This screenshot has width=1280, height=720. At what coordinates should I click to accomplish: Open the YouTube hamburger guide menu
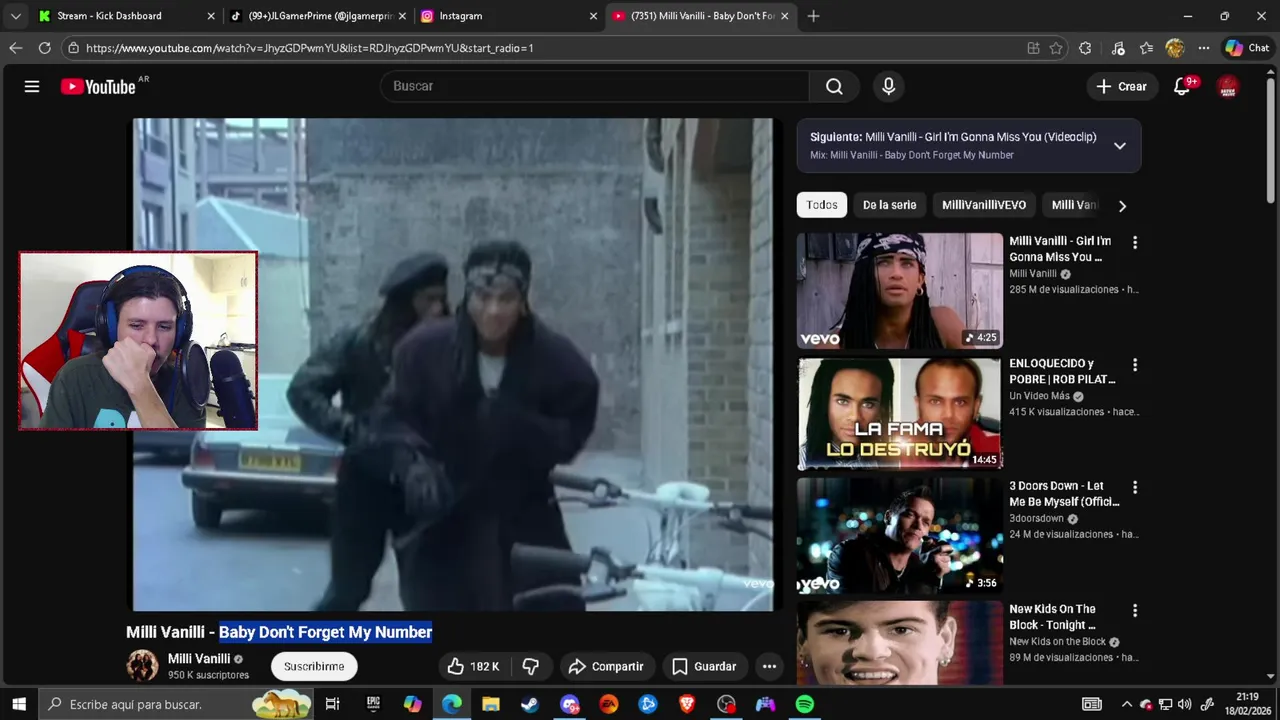(x=32, y=86)
